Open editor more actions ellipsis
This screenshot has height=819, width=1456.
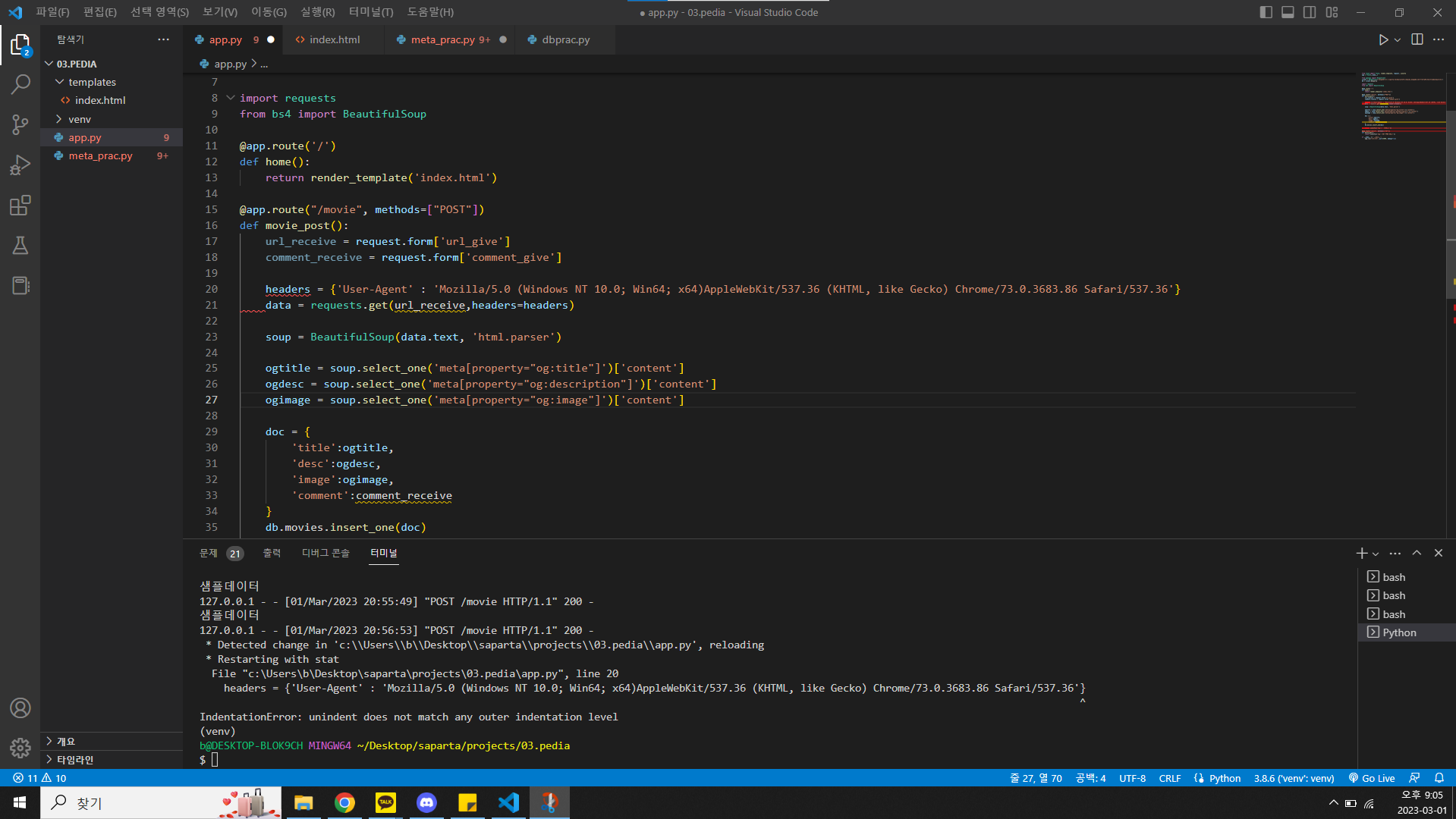pos(1439,39)
